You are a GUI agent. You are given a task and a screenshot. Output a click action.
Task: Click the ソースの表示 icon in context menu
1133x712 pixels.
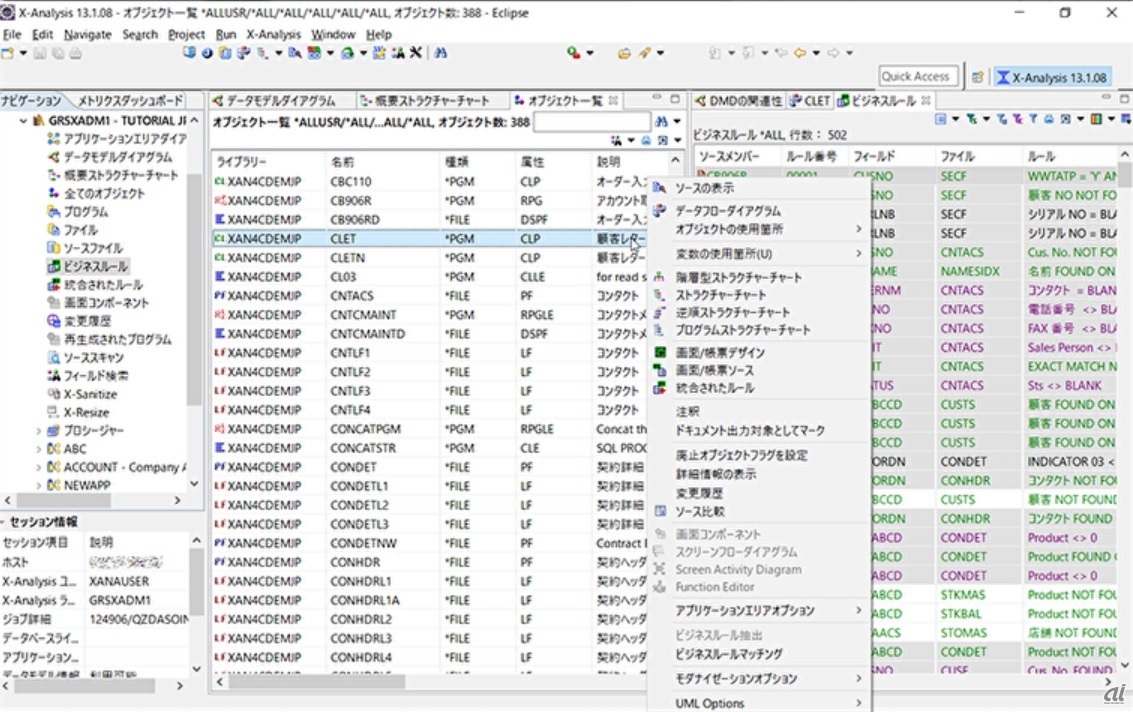(659, 188)
